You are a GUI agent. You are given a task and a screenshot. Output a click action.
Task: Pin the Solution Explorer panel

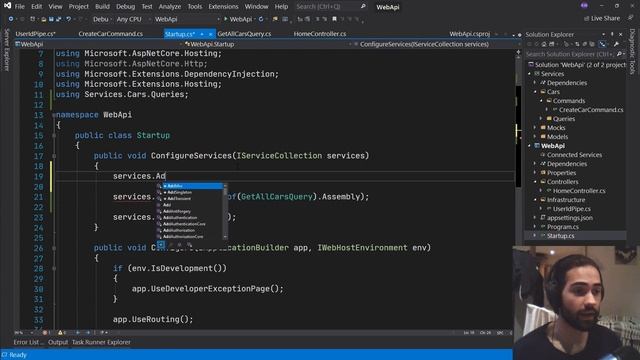click(612, 34)
